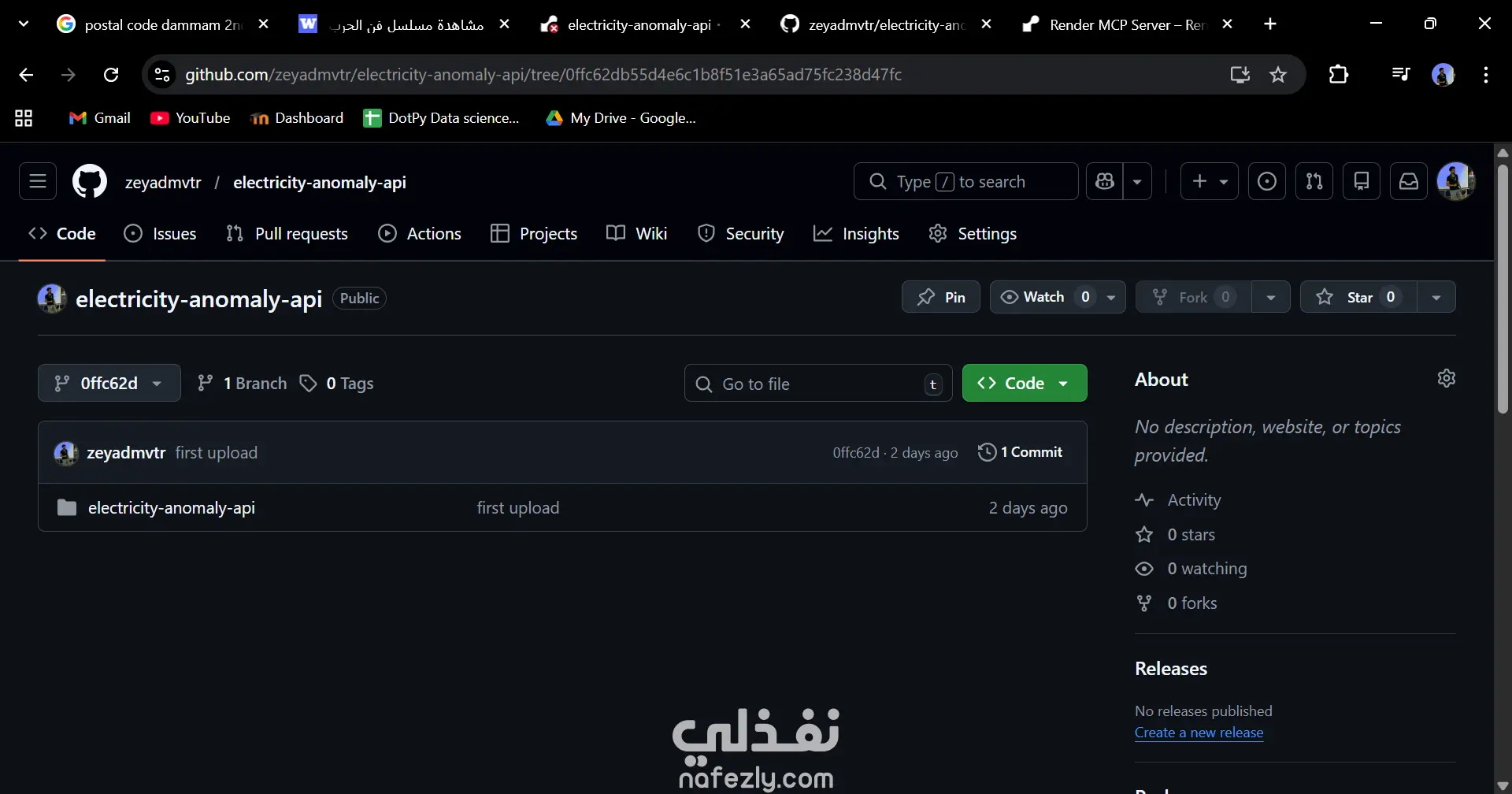
Task: Expand the Star lists dropdown arrow
Action: coord(1436,297)
